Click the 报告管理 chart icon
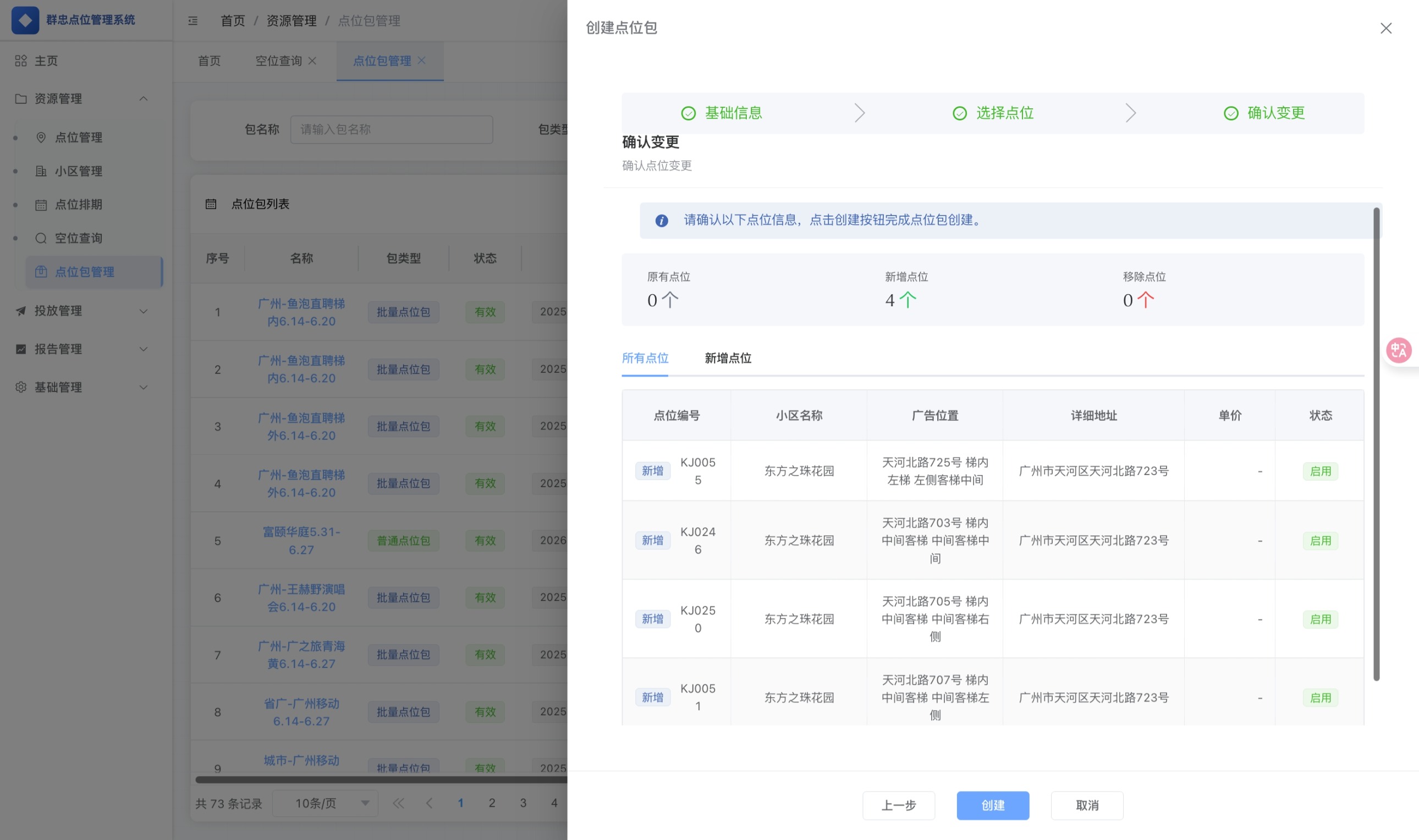Screen dimensions: 1419x840 coord(20,349)
